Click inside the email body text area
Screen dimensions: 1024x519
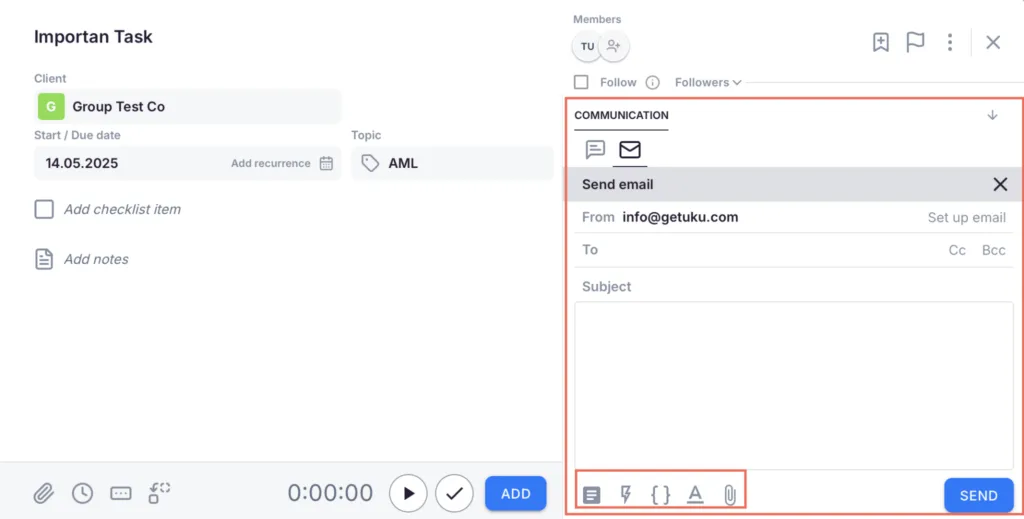(793, 385)
